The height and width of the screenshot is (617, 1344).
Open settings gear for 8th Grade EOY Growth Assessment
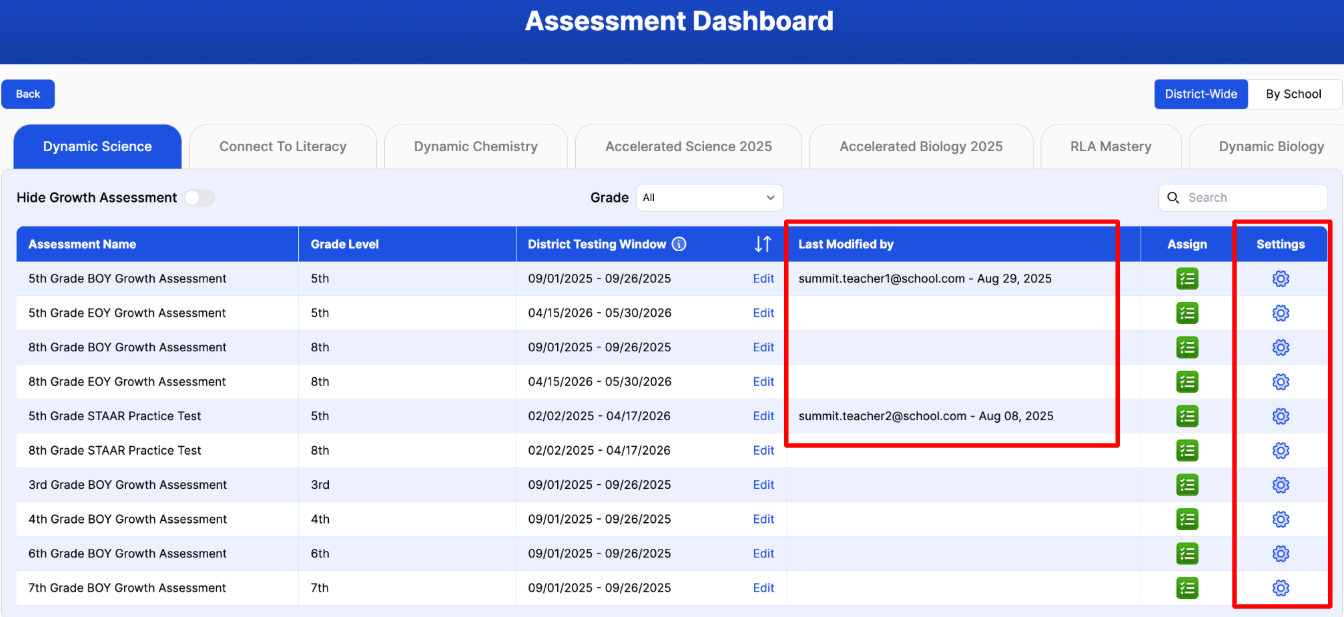1280,382
